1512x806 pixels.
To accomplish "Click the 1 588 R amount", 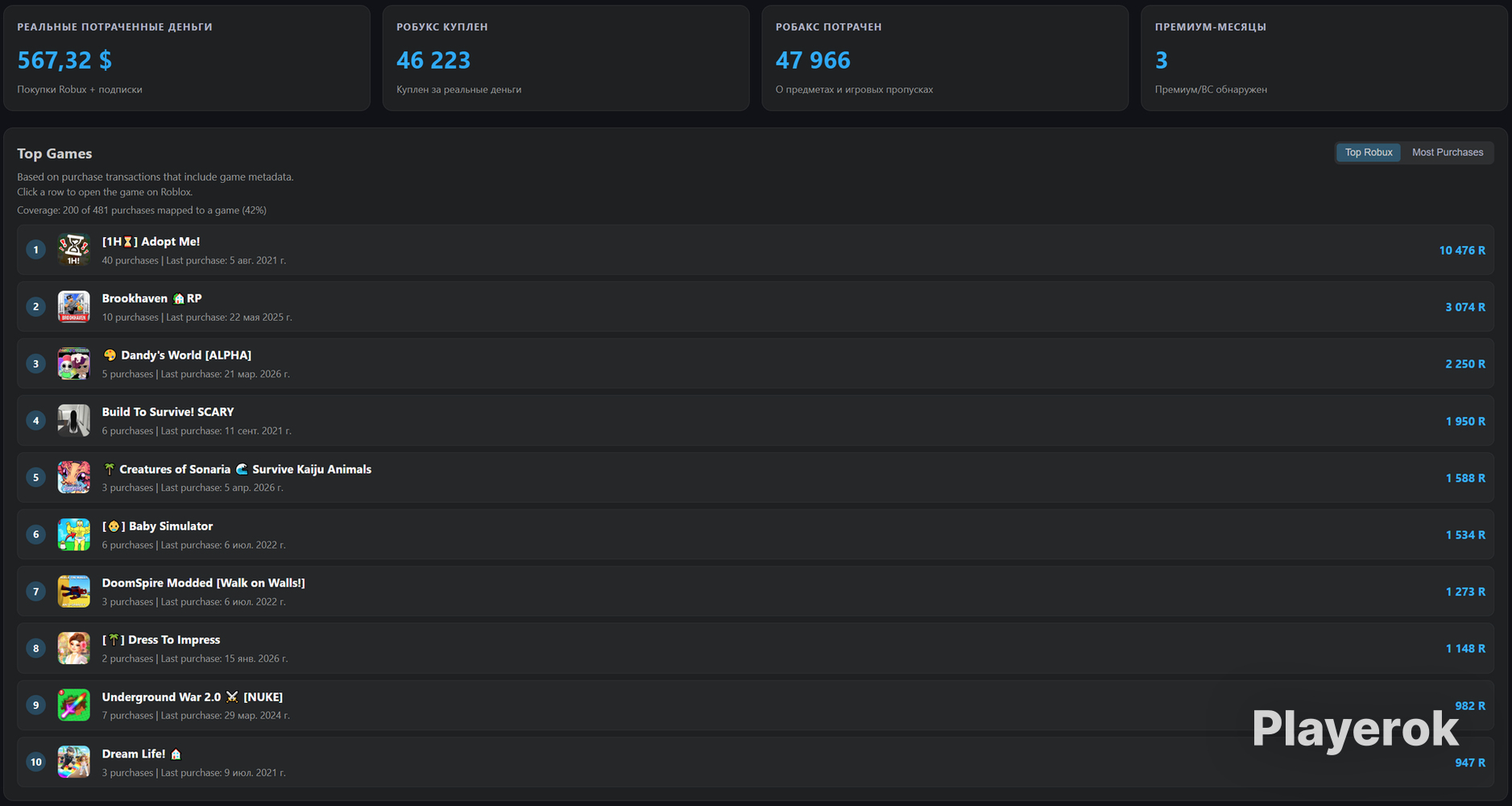I will pyautogui.click(x=1465, y=478).
